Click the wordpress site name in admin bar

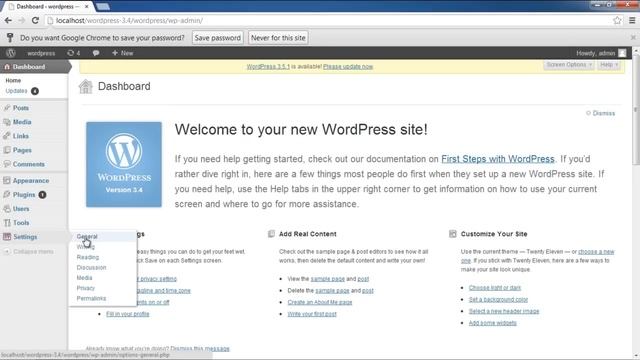[x=41, y=53]
